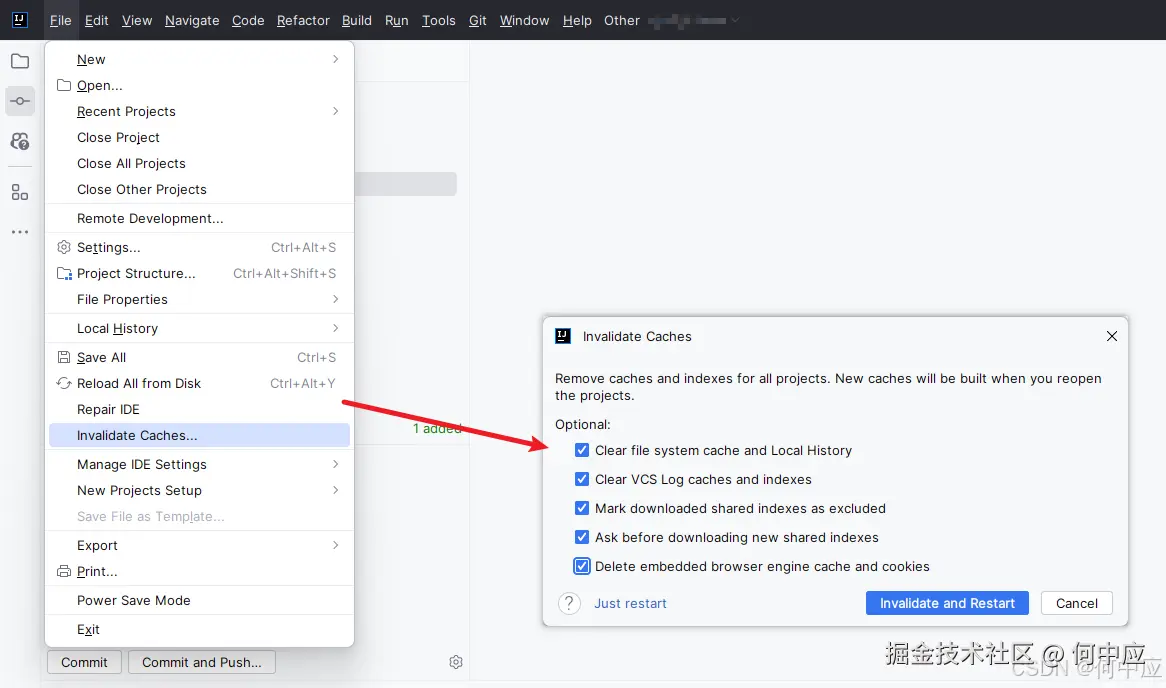Toggle Ask before downloading new shared indexes
Screen dimensions: 1166x688
(582, 537)
